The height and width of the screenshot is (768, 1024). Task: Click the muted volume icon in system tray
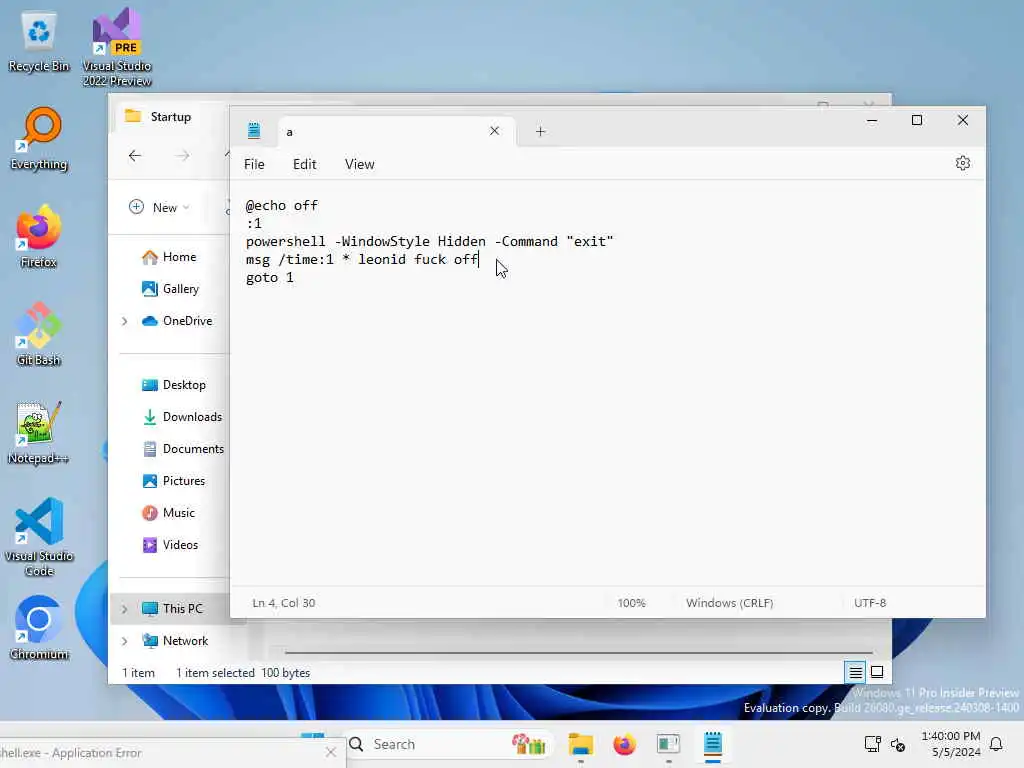click(x=898, y=744)
